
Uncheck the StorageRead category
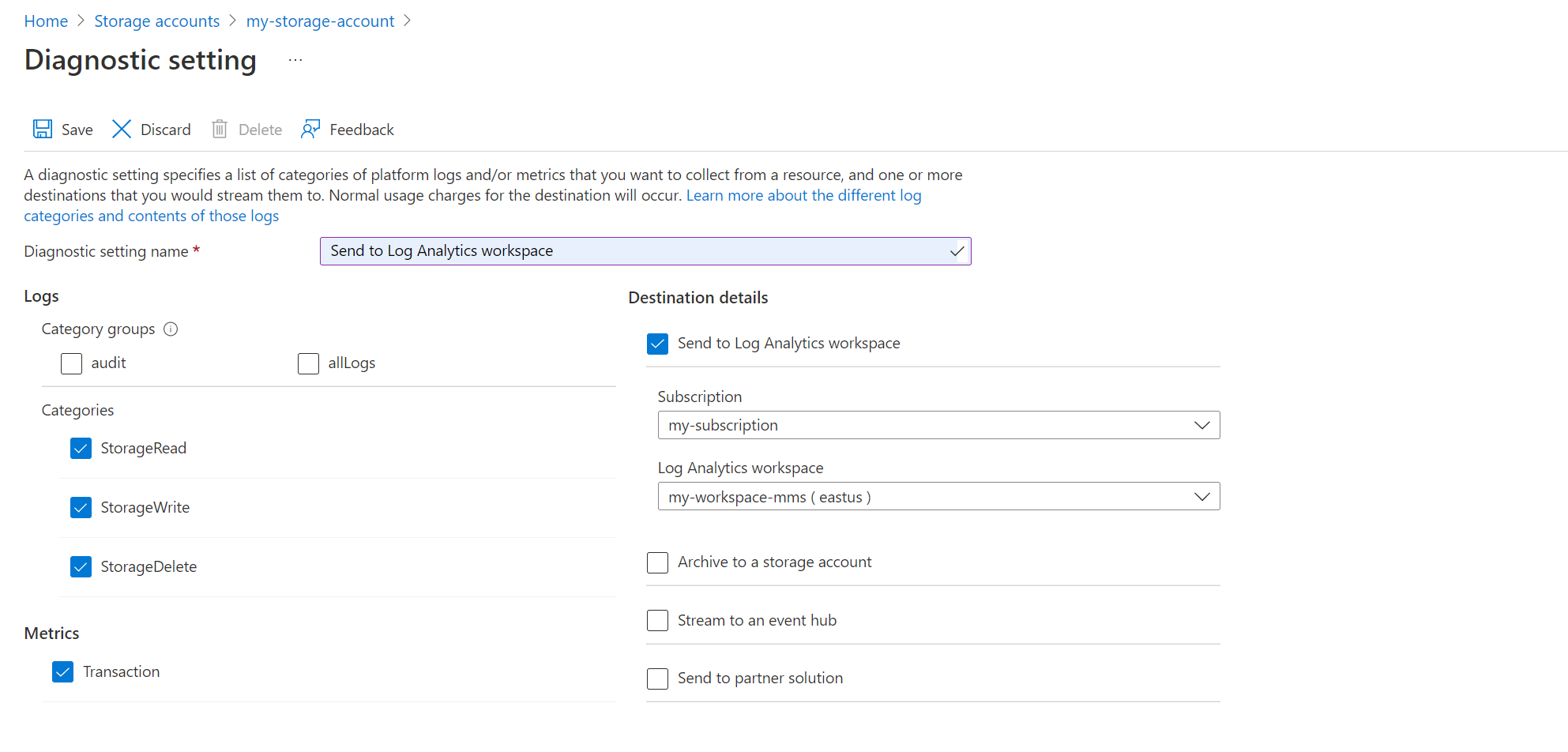[x=81, y=449]
